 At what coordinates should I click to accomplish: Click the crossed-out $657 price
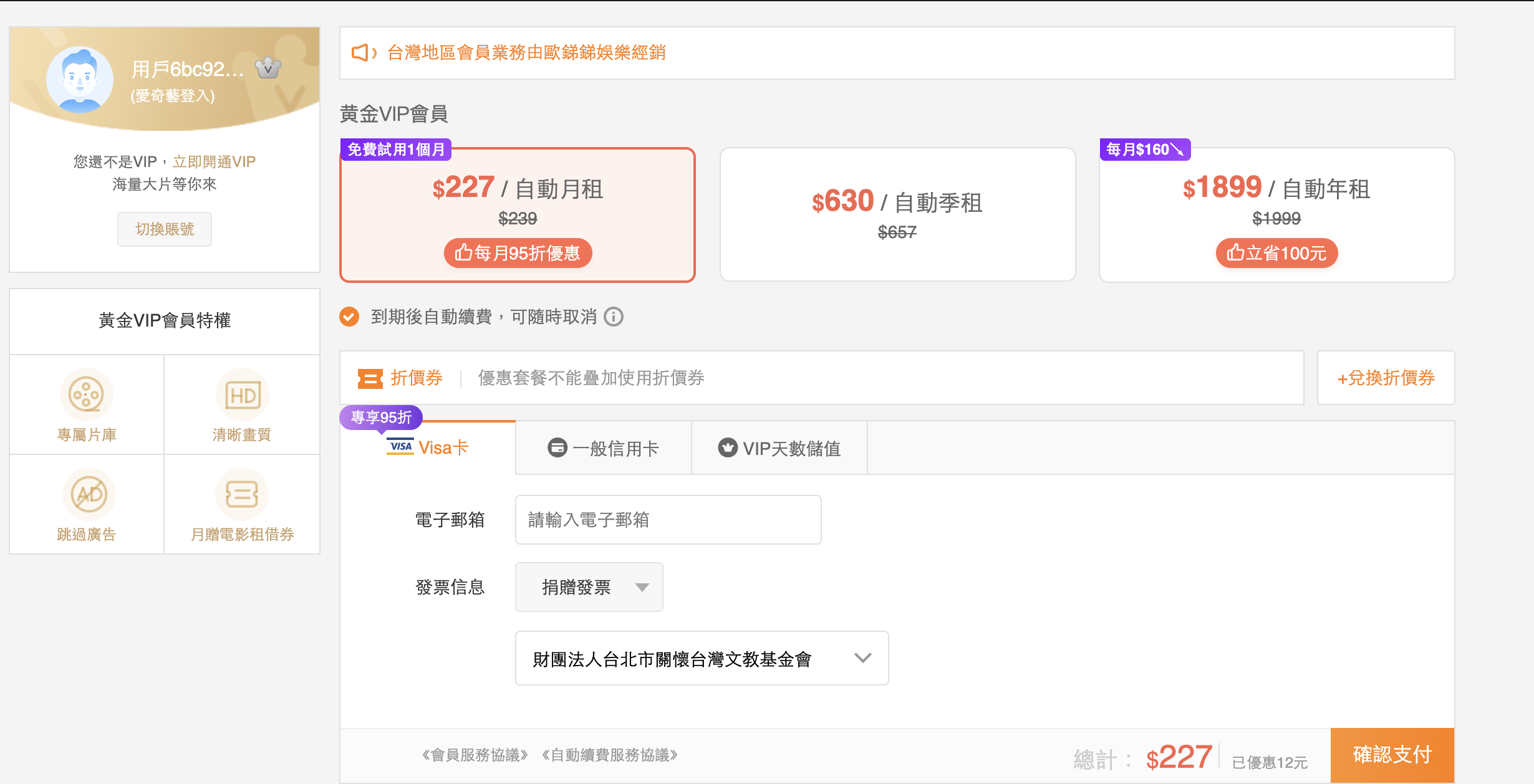point(897,232)
